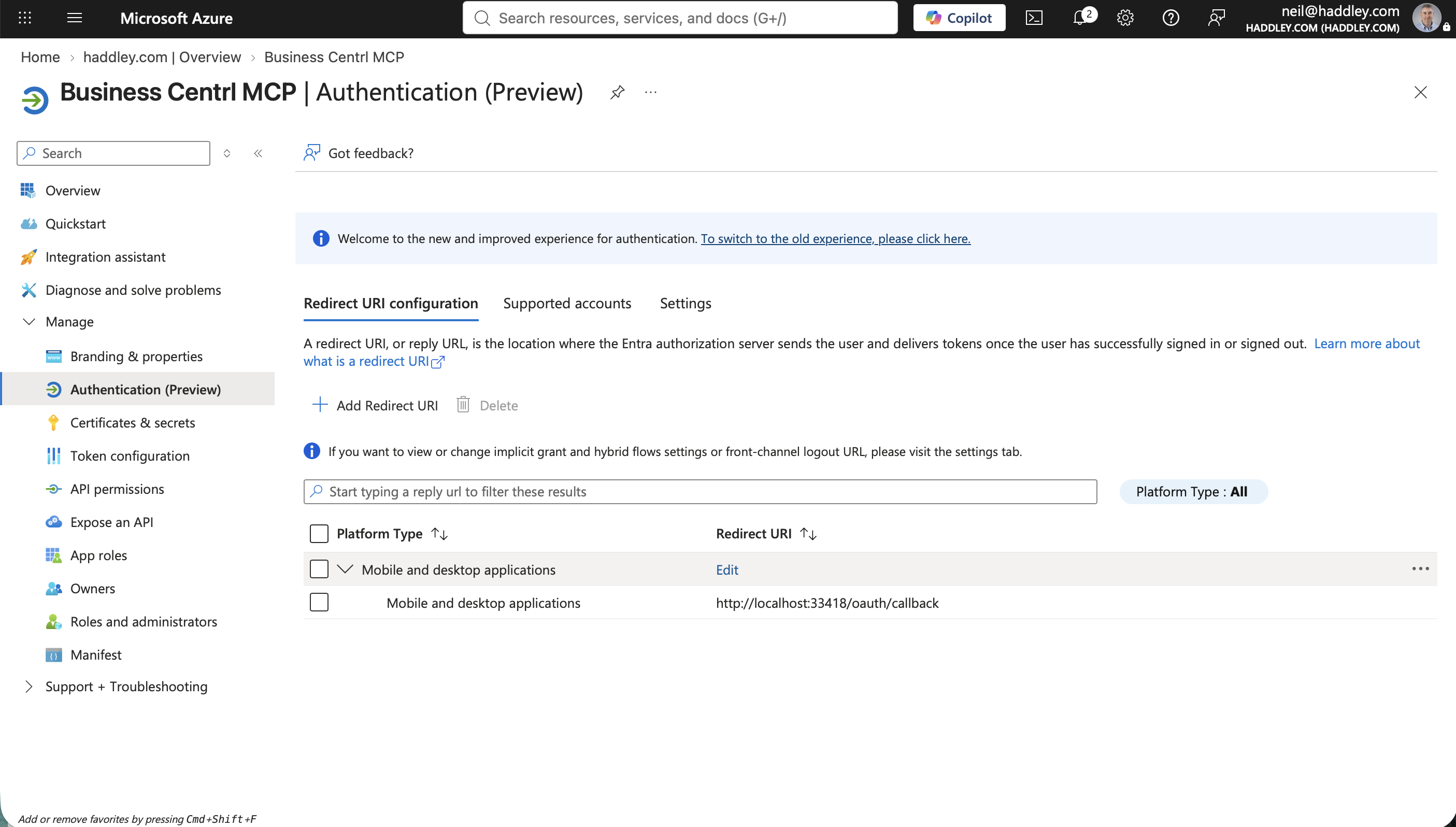Click the Got feedback person icon
Screen dimensions: 1456x827
(312, 153)
